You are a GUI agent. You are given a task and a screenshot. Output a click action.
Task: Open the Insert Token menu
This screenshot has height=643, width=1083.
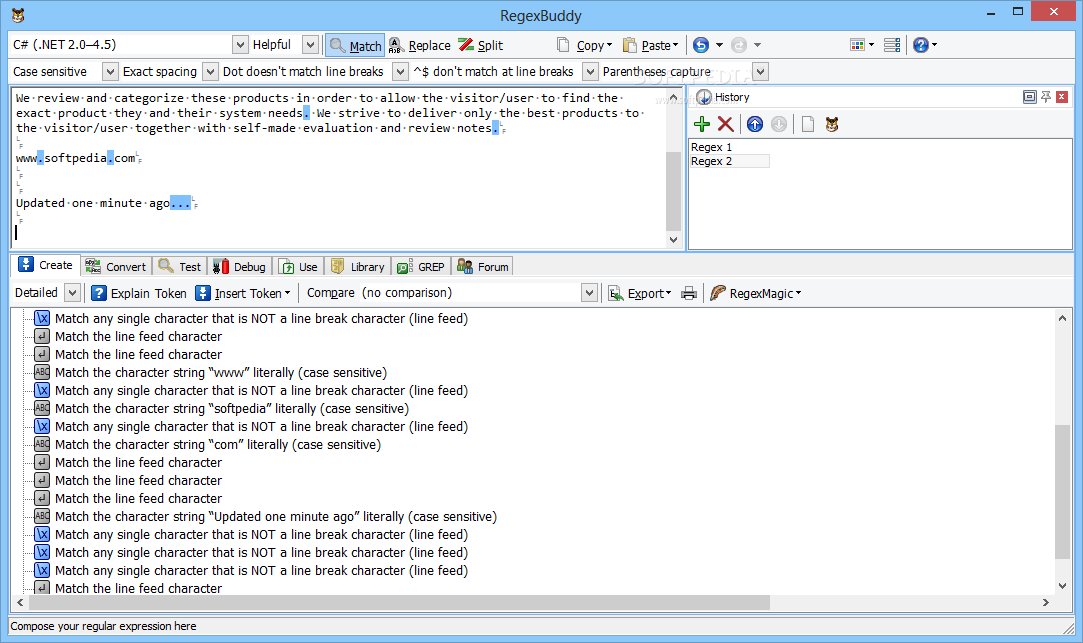click(242, 294)
